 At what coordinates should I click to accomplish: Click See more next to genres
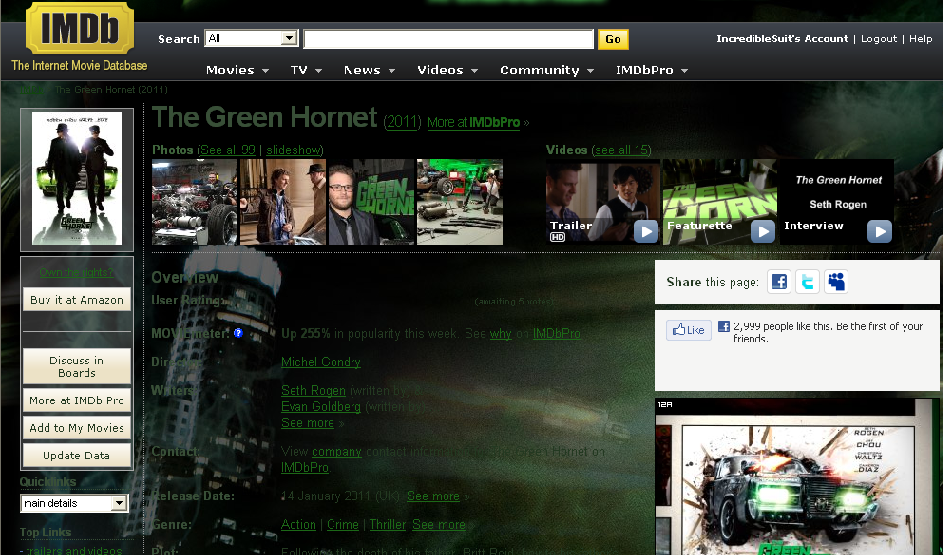click(x=439, y=524)
